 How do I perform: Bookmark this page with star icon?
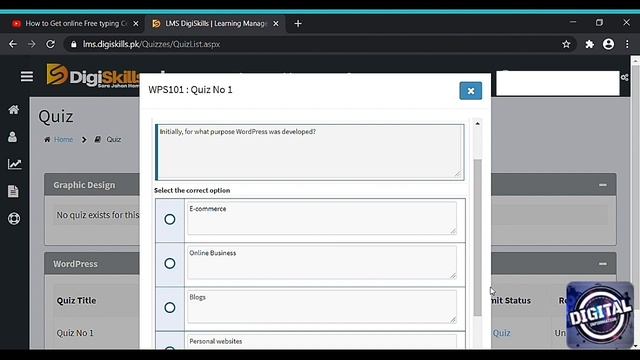[x=566, y=44]
